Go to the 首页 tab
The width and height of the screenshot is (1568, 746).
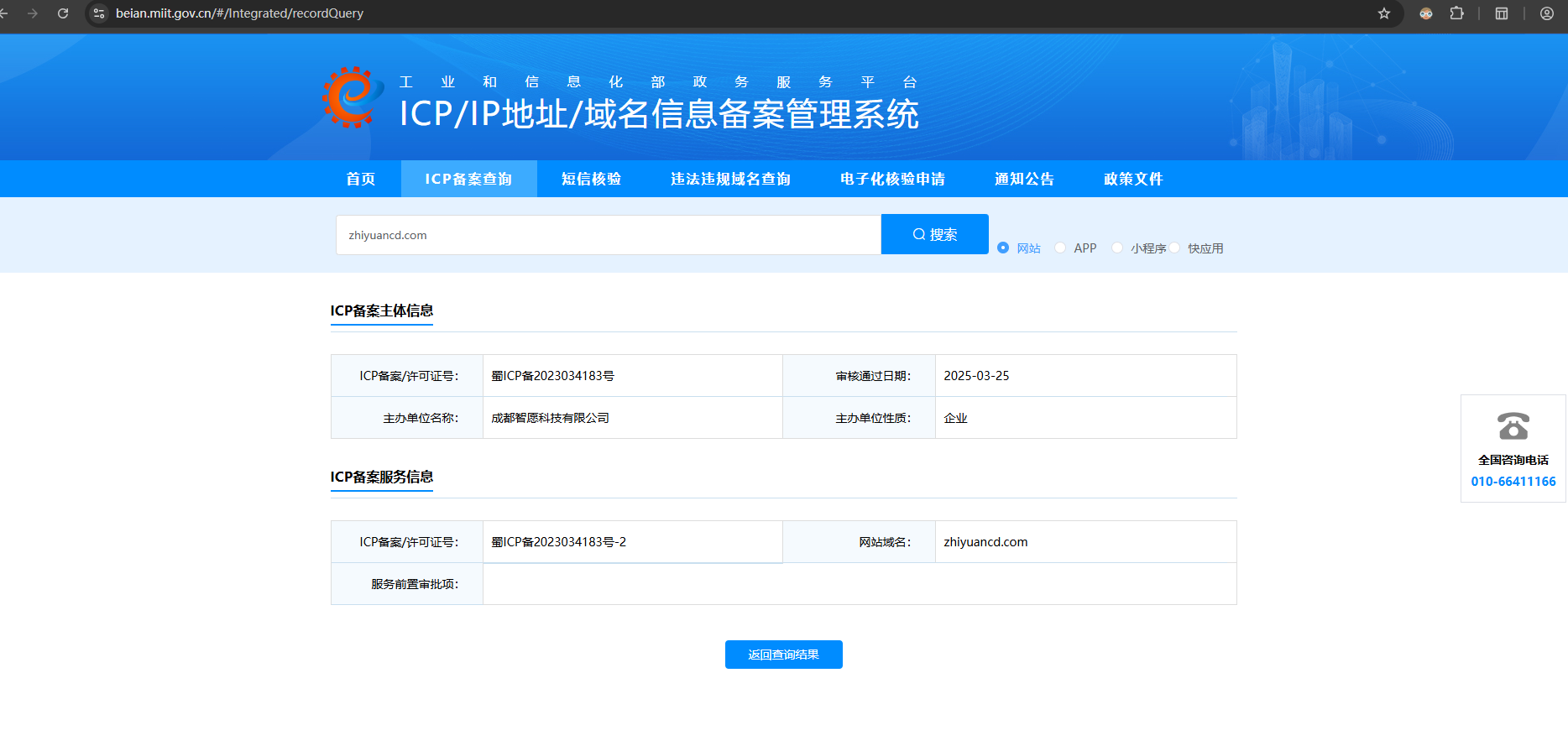tap(361, 179)
